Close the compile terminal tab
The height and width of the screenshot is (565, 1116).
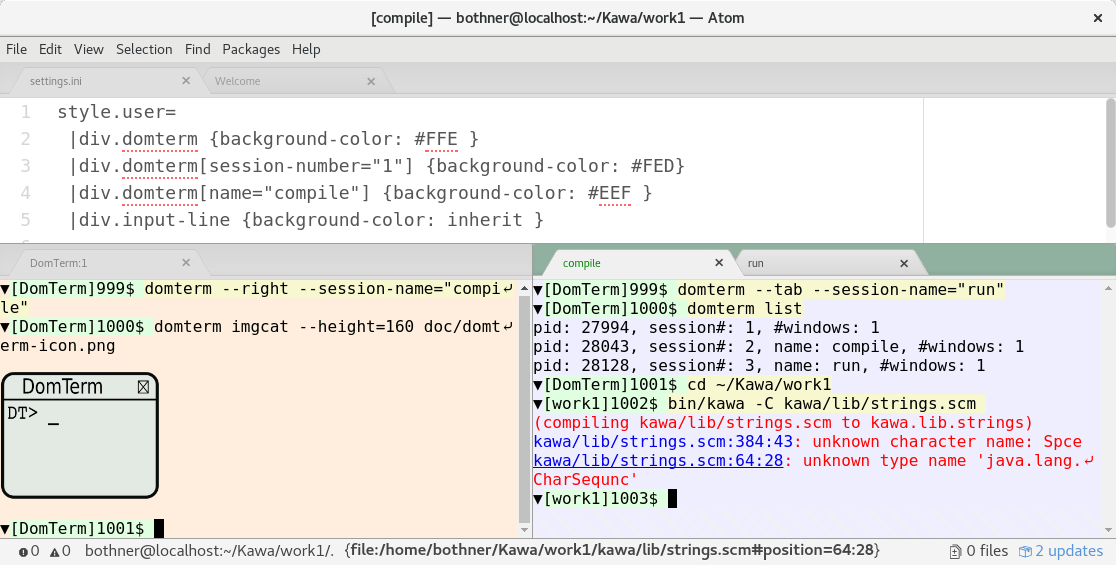718,263
